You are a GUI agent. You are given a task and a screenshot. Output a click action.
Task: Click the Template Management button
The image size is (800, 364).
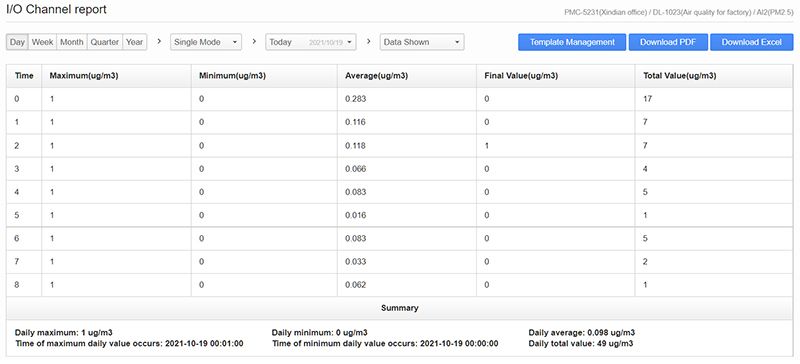(572, 42)
